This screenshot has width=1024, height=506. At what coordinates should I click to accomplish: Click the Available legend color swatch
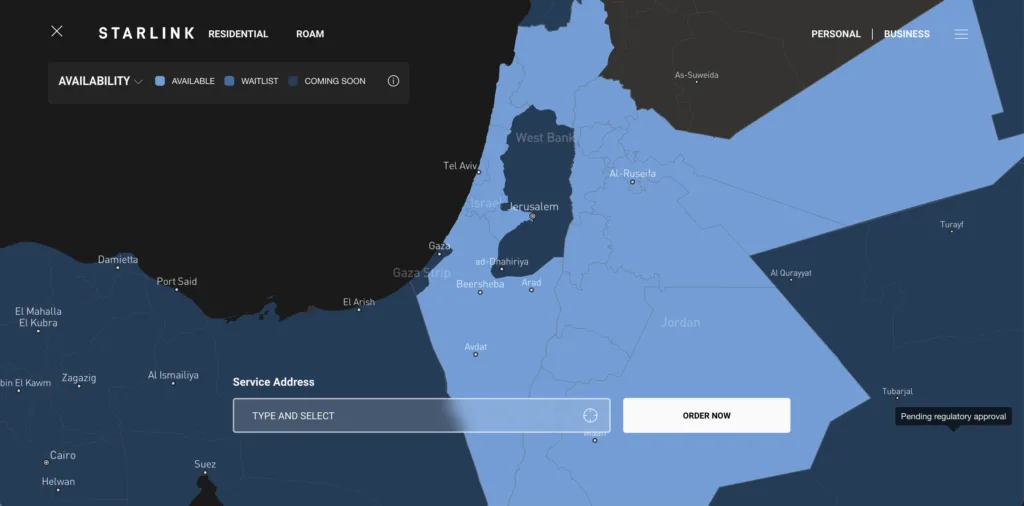click(159, 81)
